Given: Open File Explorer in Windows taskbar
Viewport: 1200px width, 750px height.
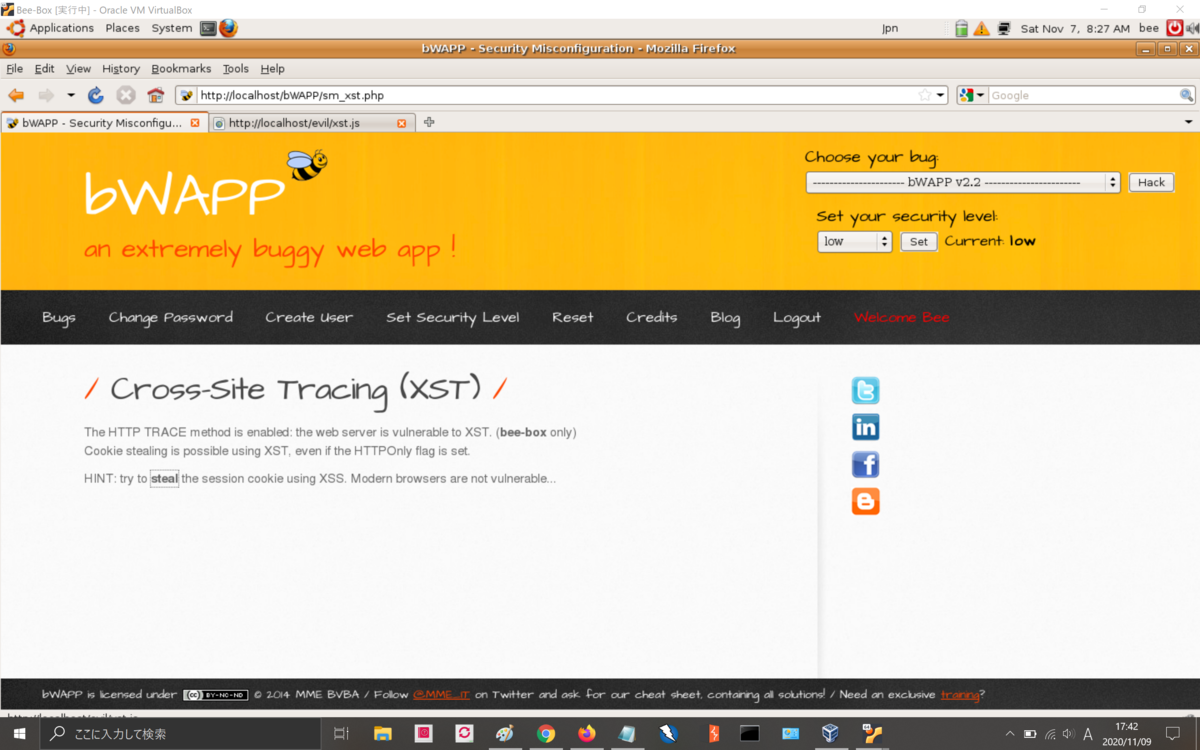Looking at the screenshot, I should (382, 733).
